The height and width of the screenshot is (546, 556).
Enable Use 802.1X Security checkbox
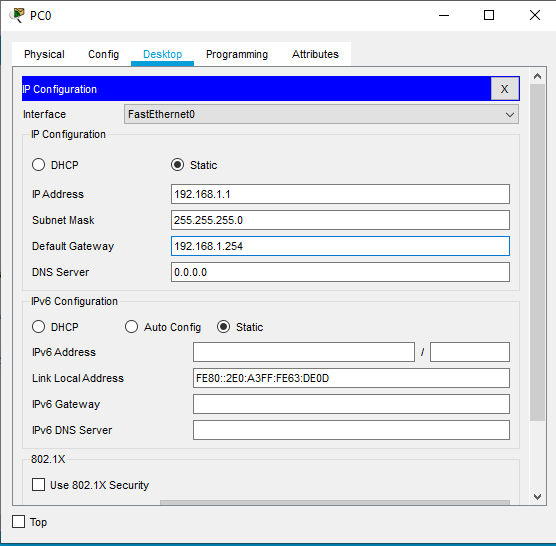point(38,485)
